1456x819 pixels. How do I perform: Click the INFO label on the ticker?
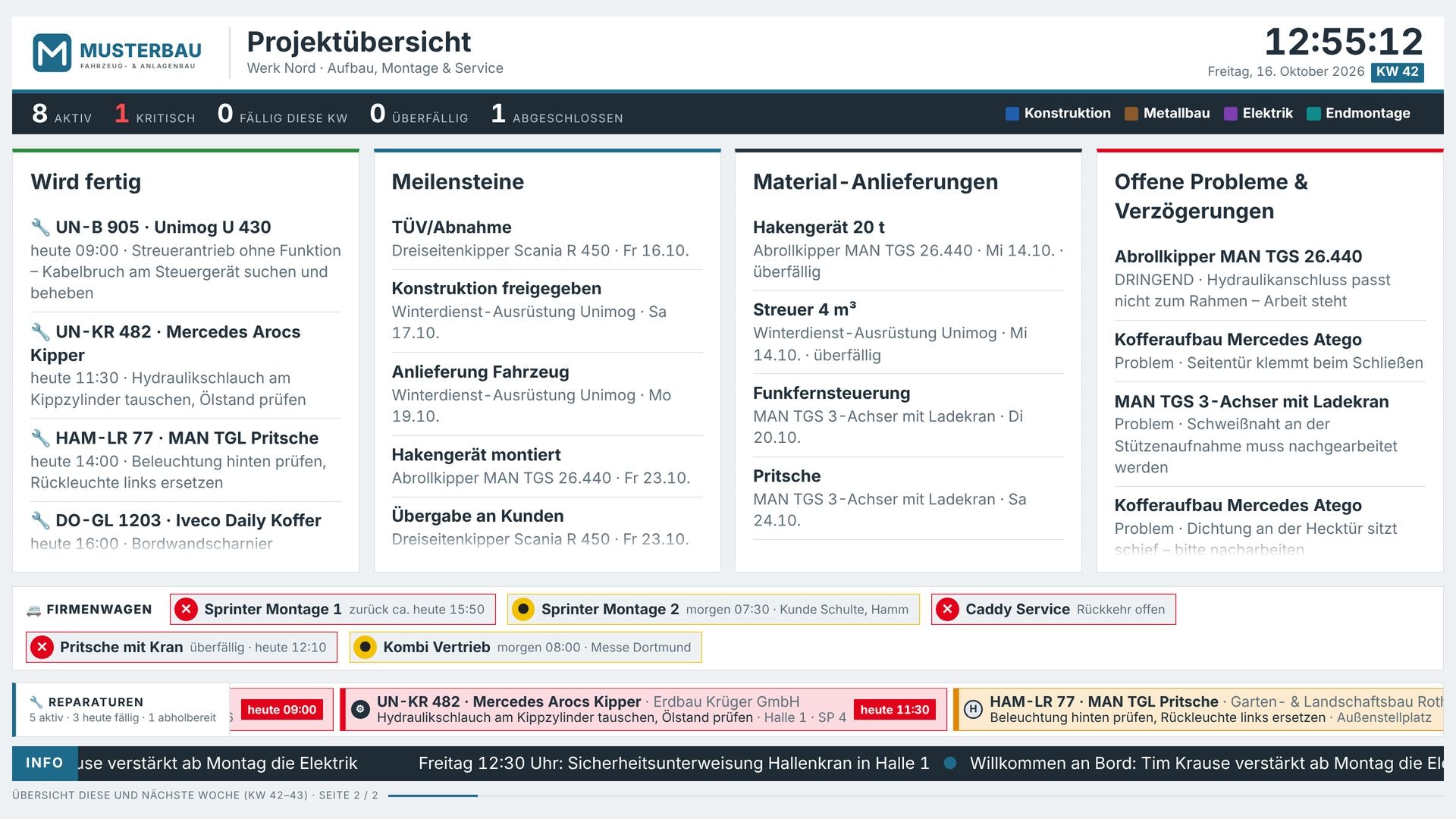44,763
